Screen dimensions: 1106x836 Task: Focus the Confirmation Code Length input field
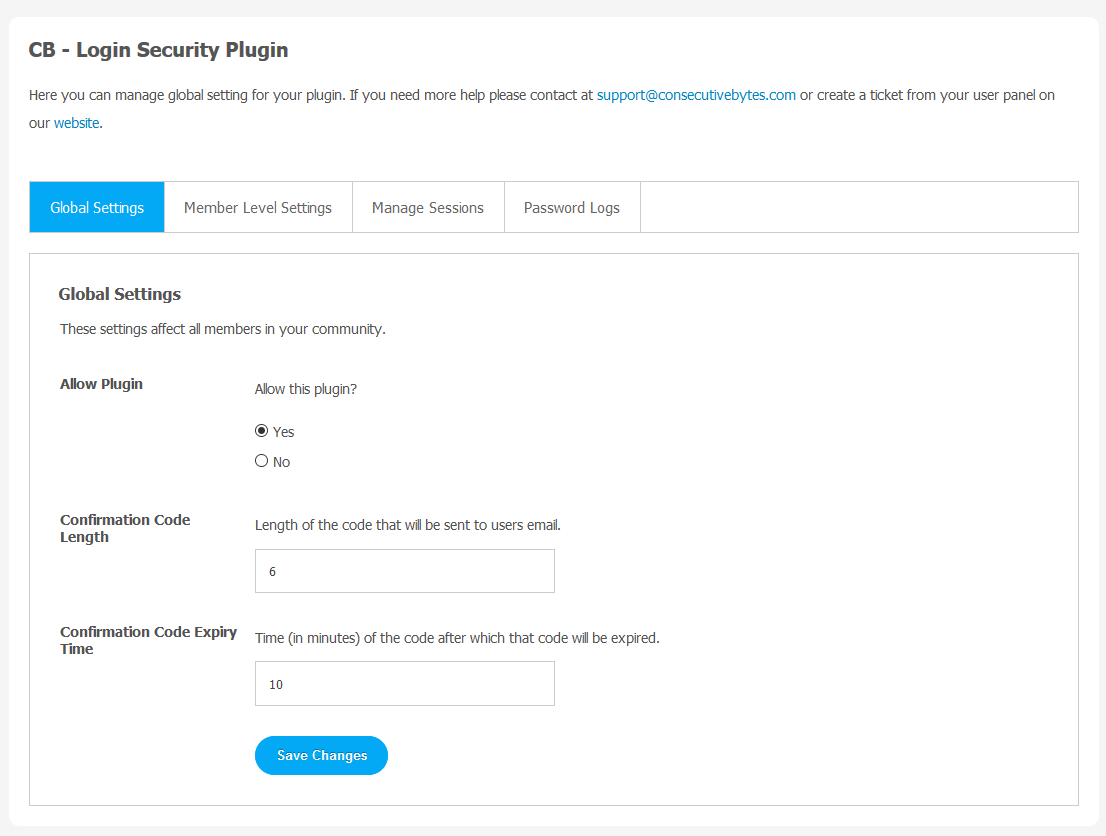click(x=404, y=571)
